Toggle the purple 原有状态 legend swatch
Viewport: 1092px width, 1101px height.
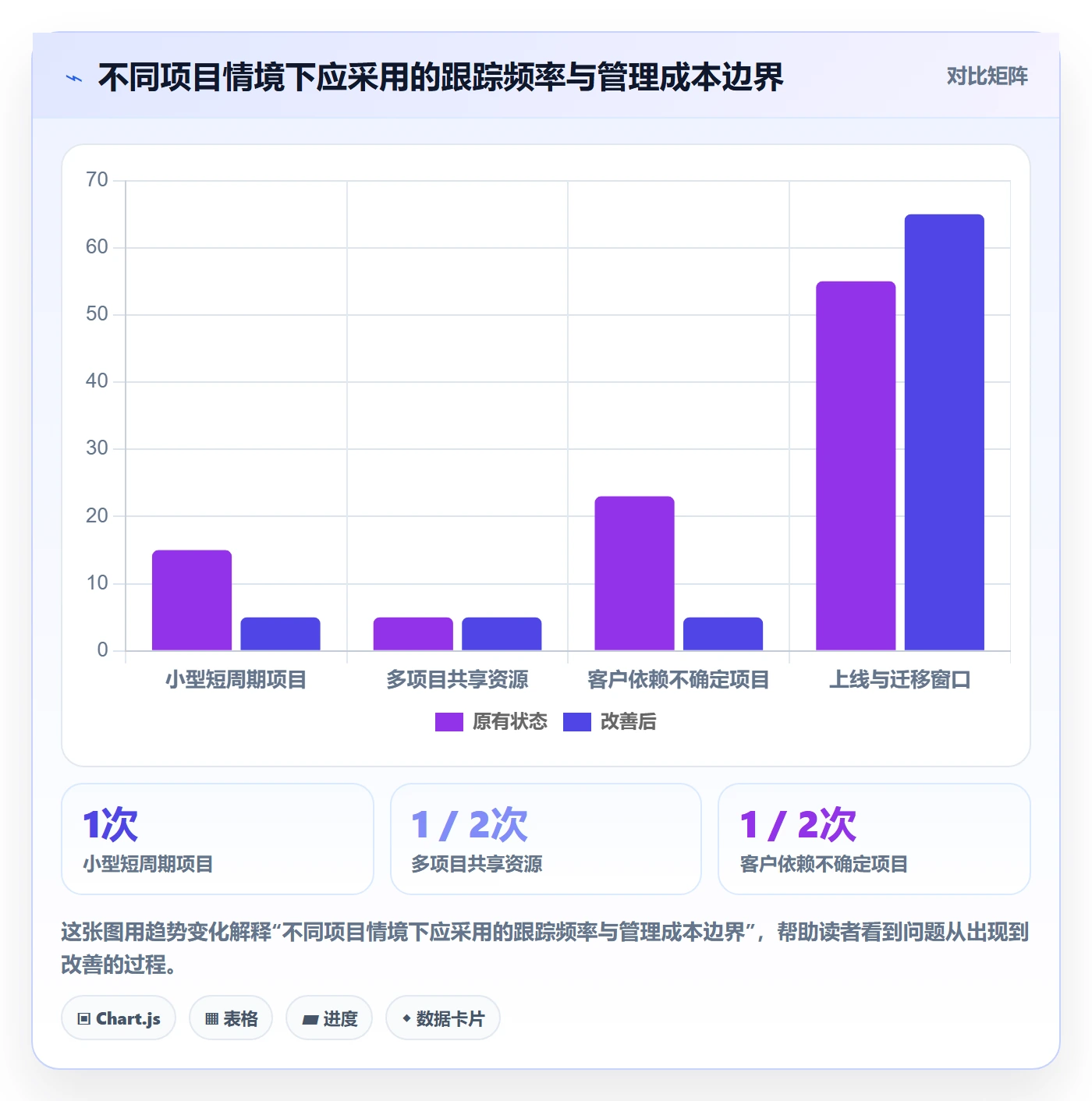pyautogui.click(x=449, y=722)
